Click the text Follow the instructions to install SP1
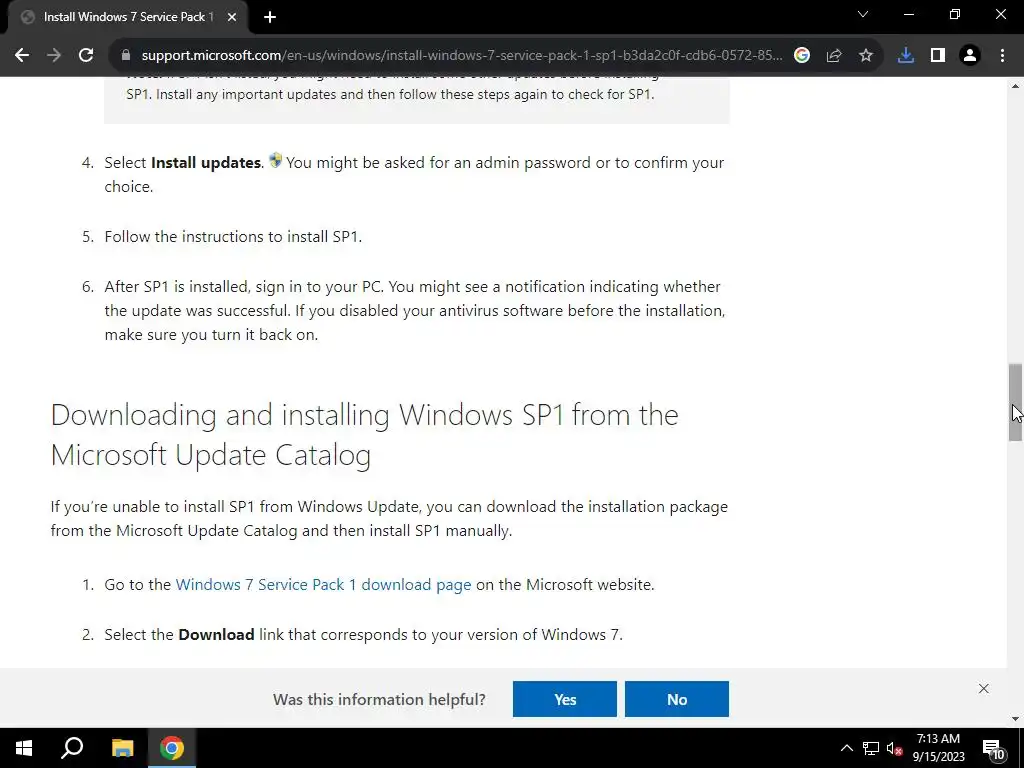1024x768 pixels. (233, 236)
